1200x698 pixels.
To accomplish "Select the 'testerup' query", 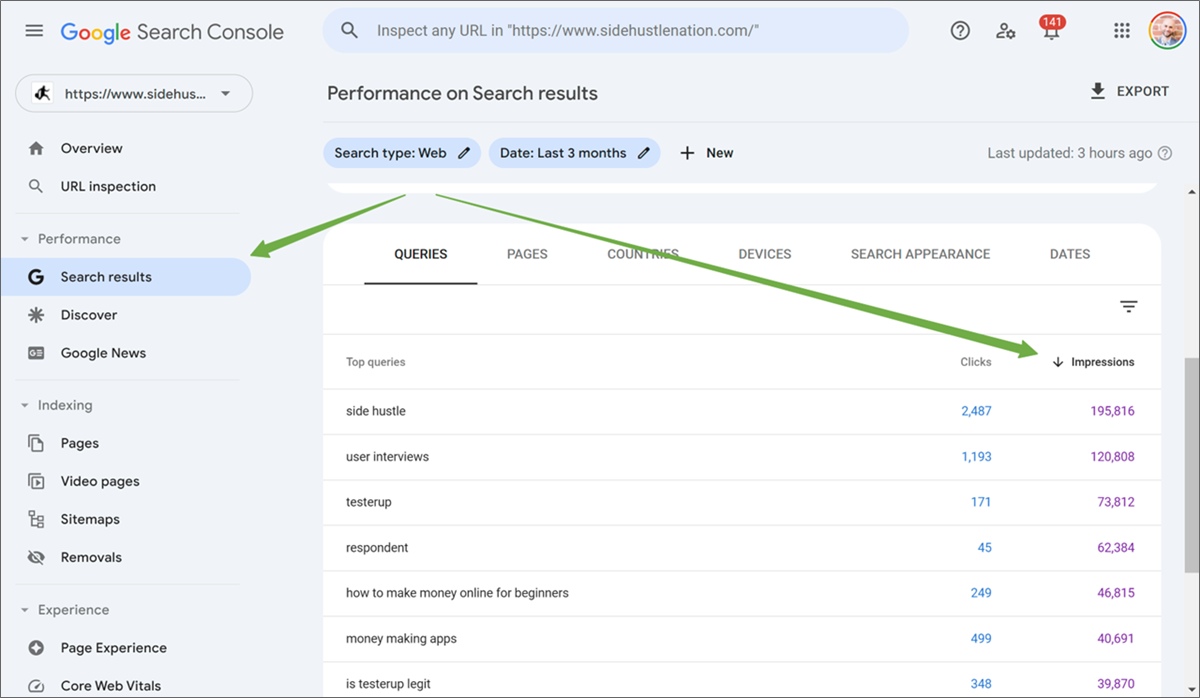I will pos(369,502).
